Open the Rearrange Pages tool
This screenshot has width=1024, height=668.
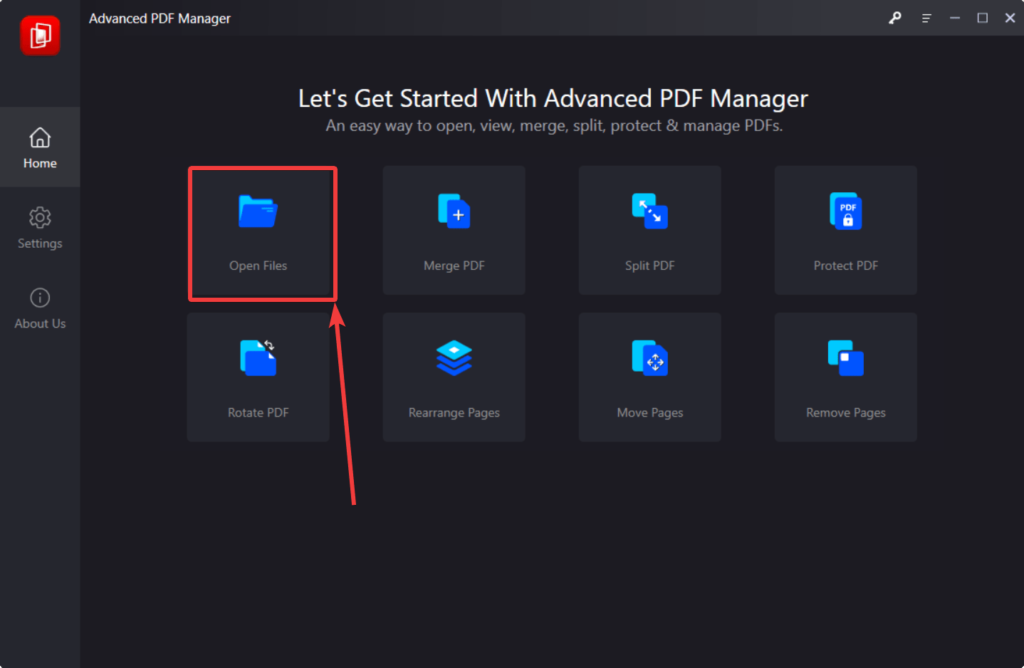(x=454, y=377)
